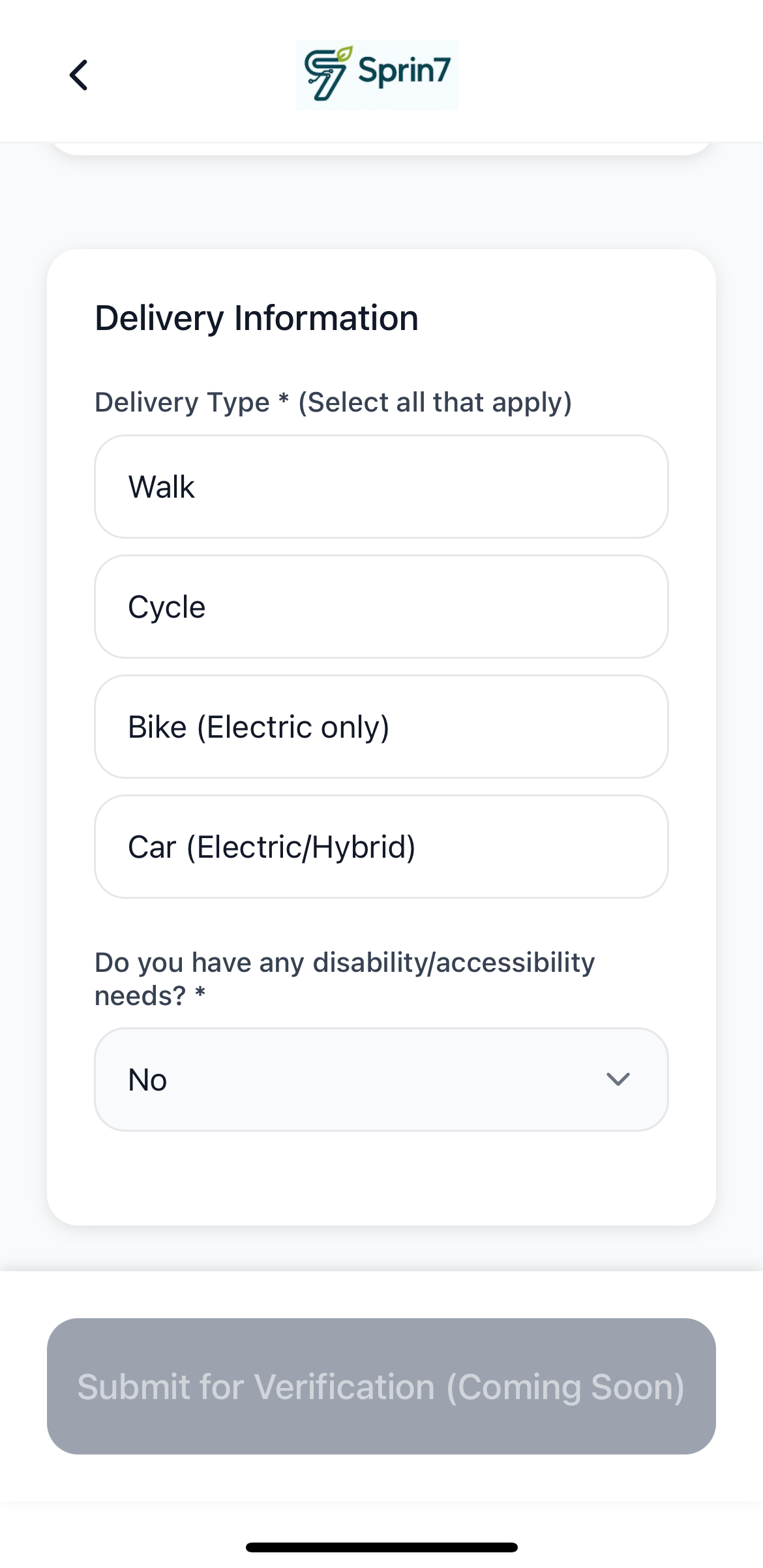Click the Sprin7 wordmark text
This screenshot has height=1568, width=763.
tap(404, 71)
